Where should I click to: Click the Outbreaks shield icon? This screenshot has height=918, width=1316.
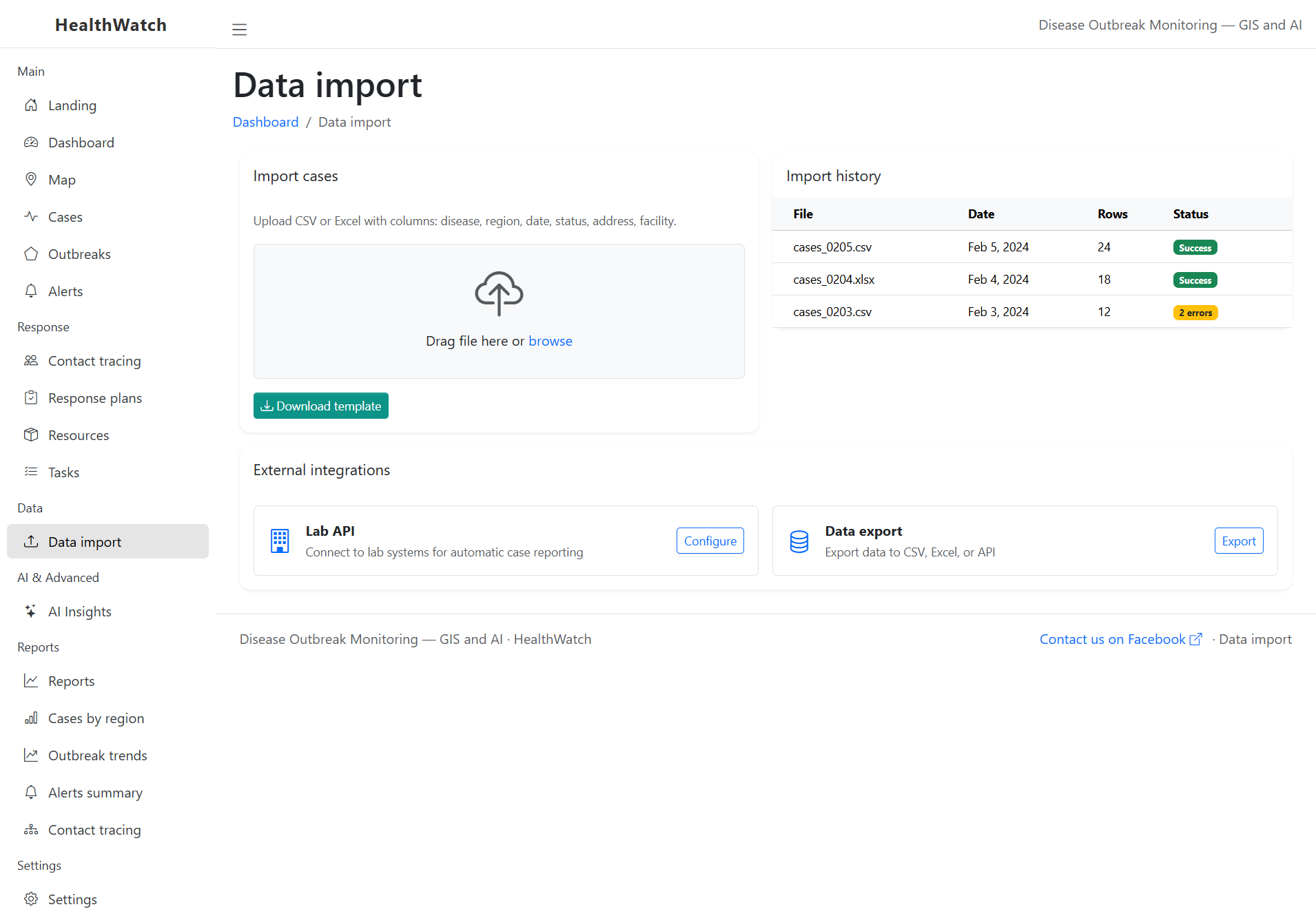pyautogui.click(x=31, y=253)
